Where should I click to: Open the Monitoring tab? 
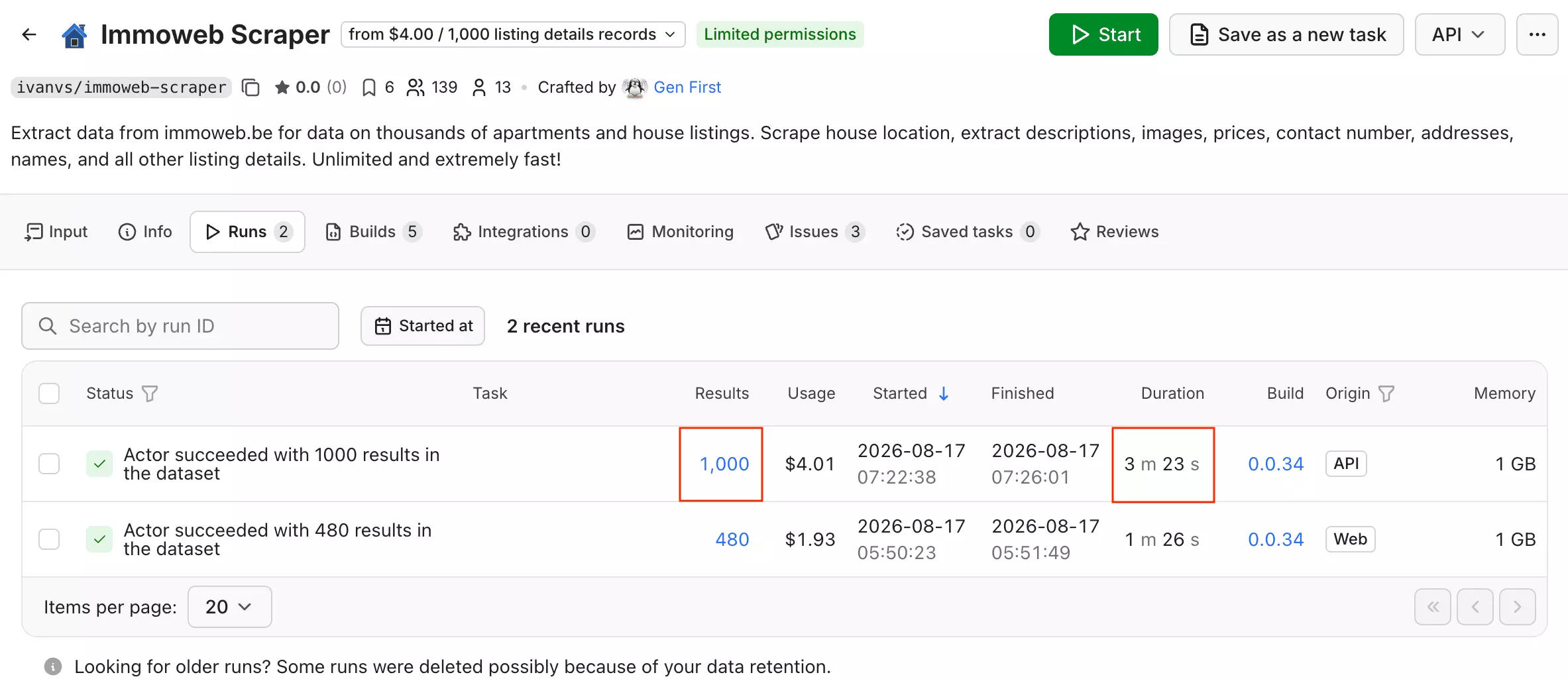point(681,232)
